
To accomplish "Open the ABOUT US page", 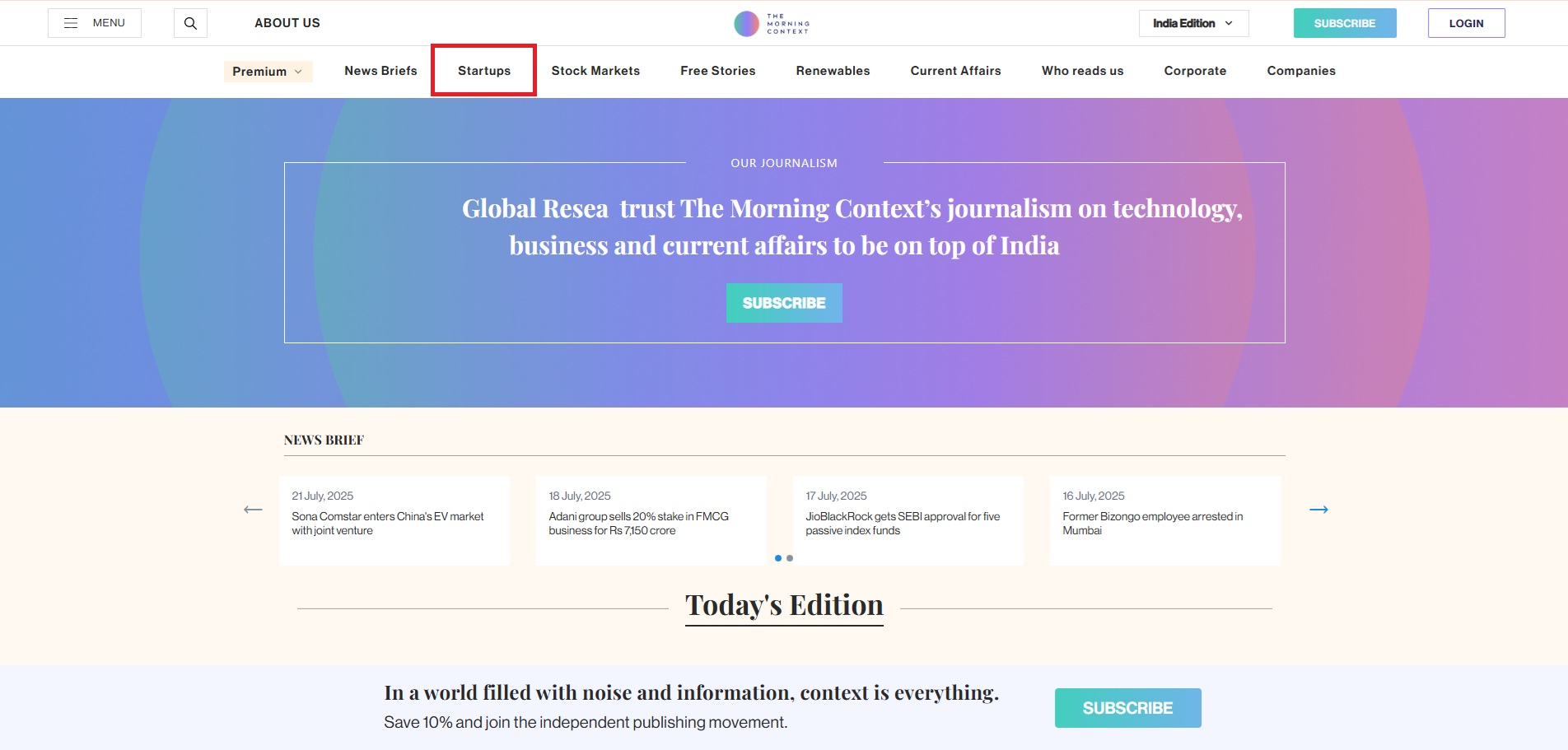I will click(x=287, y=23).
